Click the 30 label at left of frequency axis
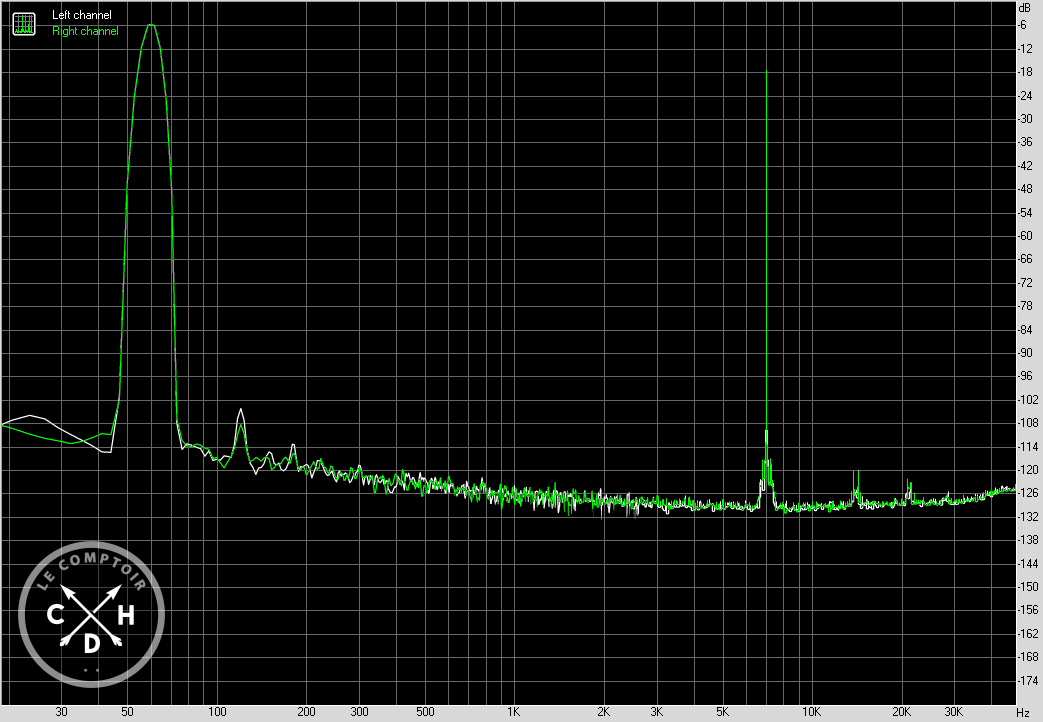This screenshot has height=722, width=1043. tap(62, 712)
